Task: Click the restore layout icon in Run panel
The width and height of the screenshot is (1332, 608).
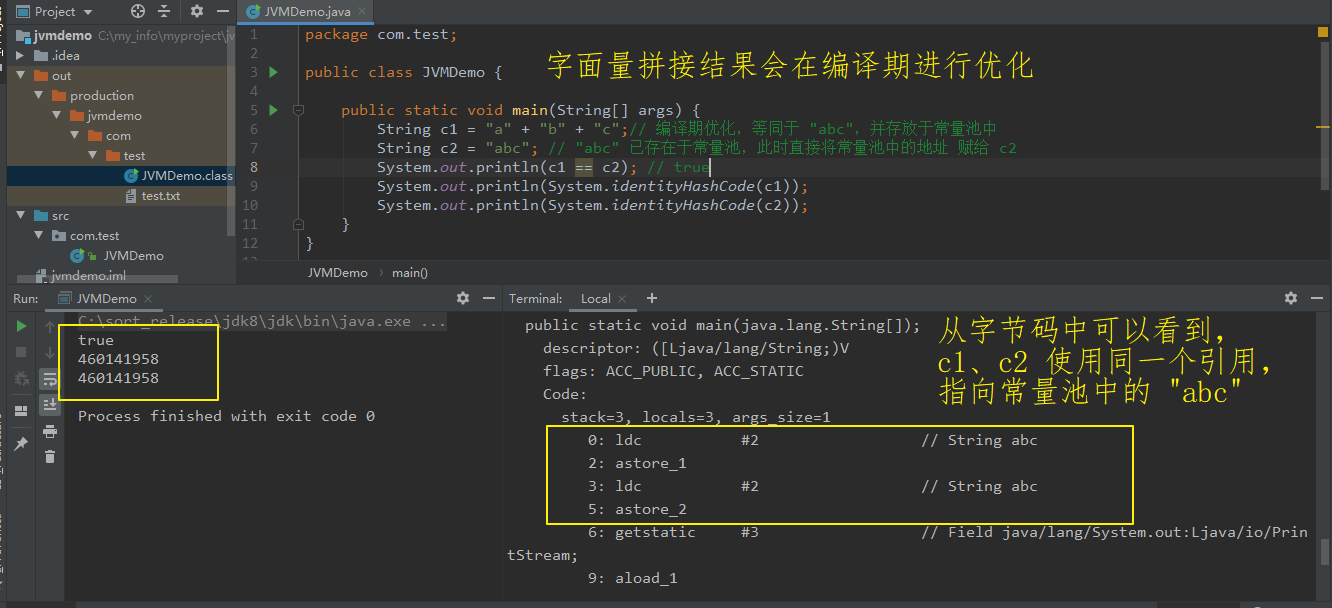Action: point(21,411)
